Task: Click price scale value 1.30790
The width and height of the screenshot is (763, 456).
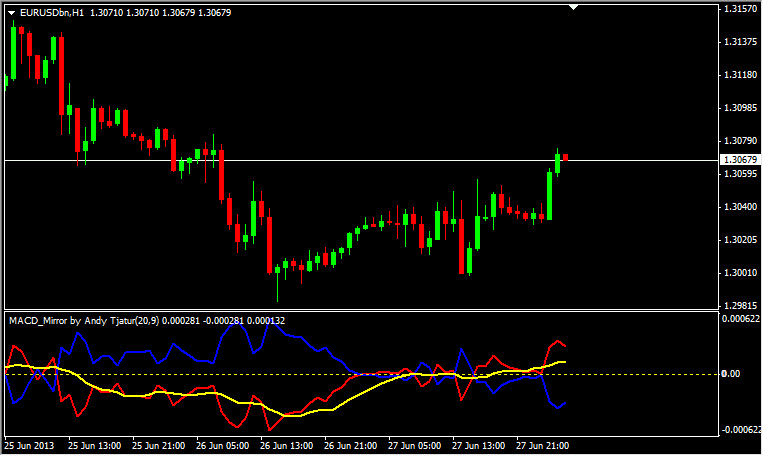Action: click(x=740, y=141)
